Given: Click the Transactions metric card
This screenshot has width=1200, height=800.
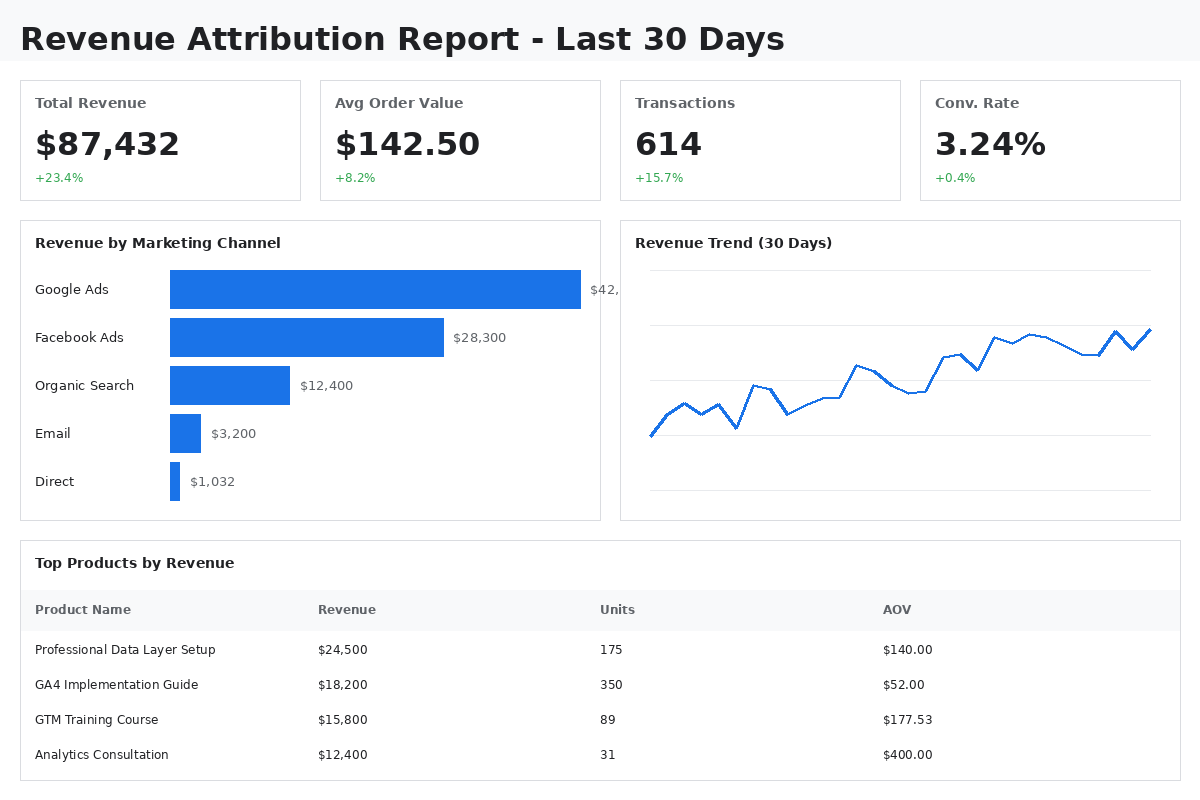Looking at the screenshot, I should (x=760, y=140).
